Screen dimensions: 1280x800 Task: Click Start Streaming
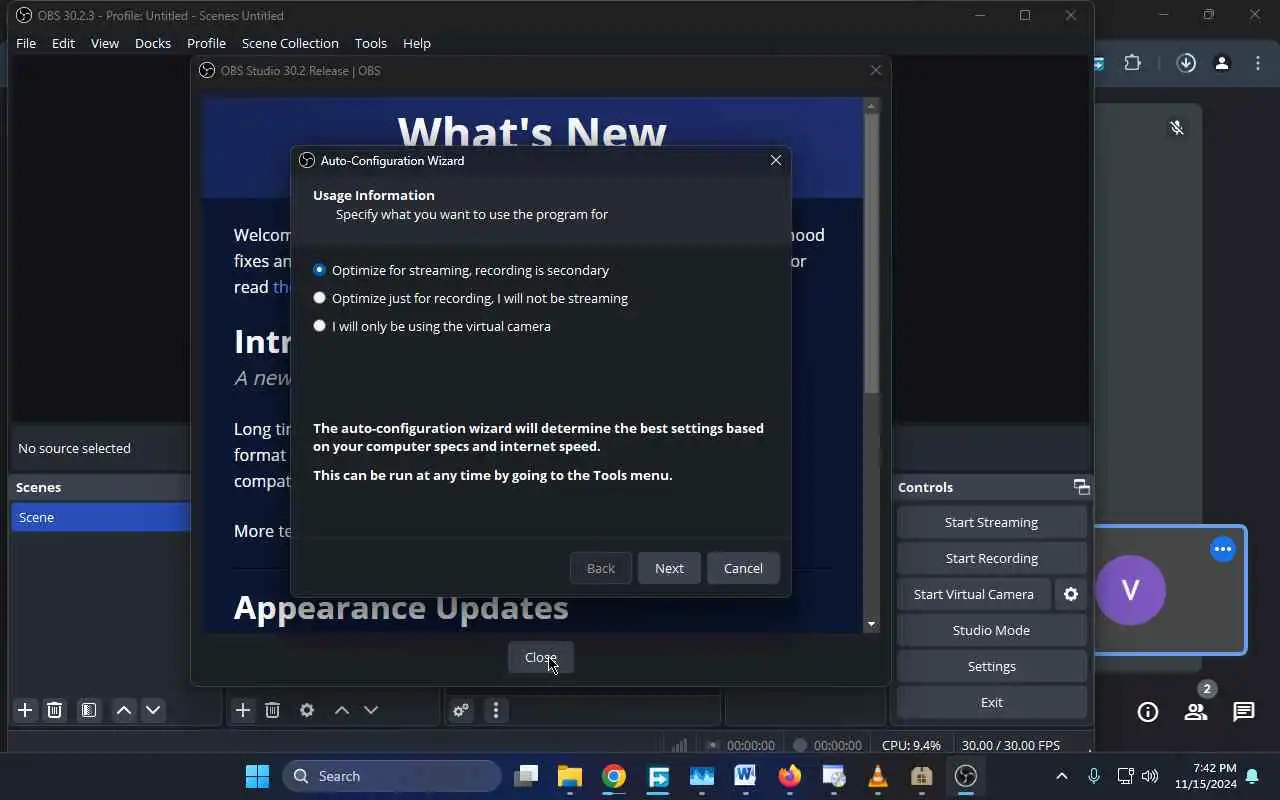[x=991, y=522]
